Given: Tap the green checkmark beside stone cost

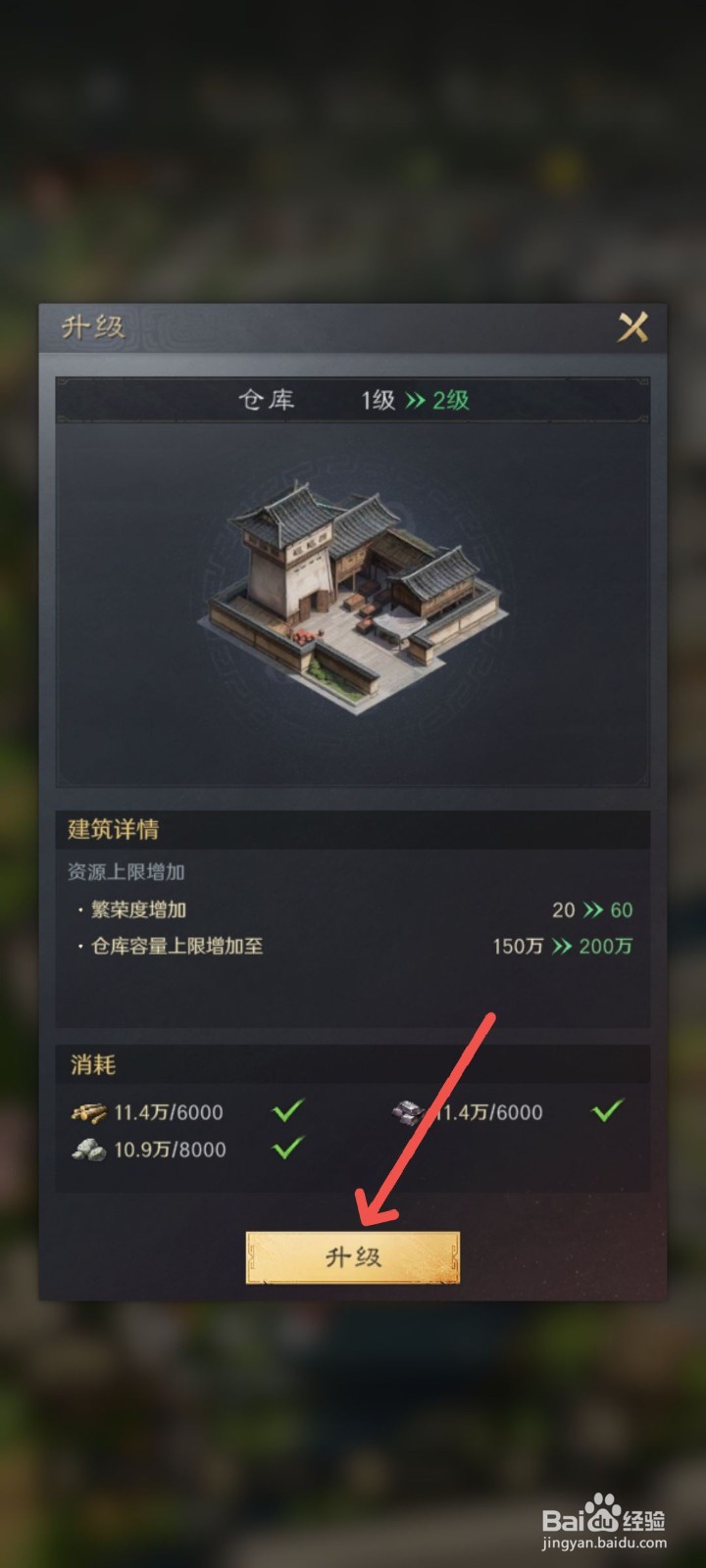Looking at the screenshot, I should click(288, 1148).
